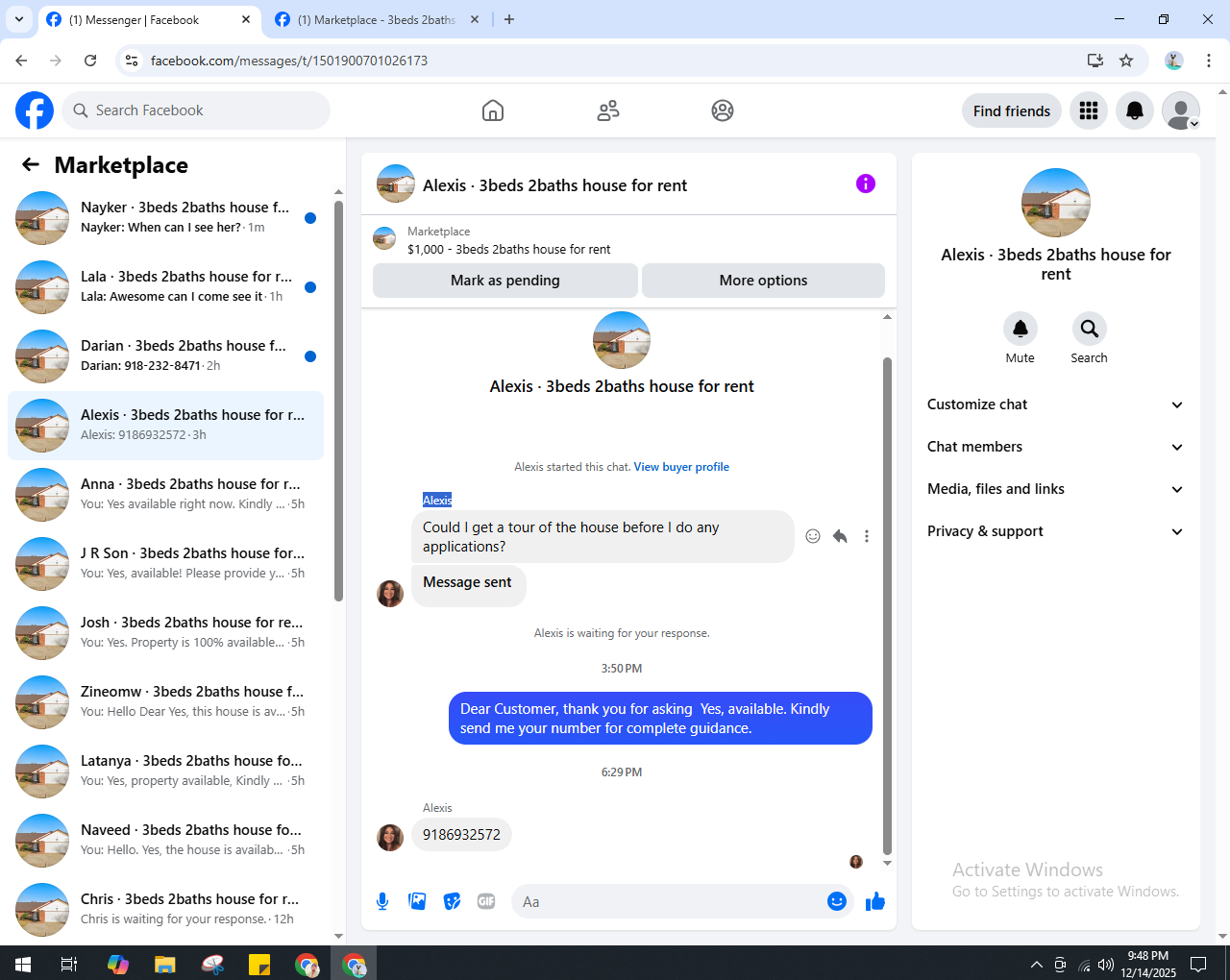1230x980 pixels.
Task: Click Find friends button
Action: [1012, 110]
